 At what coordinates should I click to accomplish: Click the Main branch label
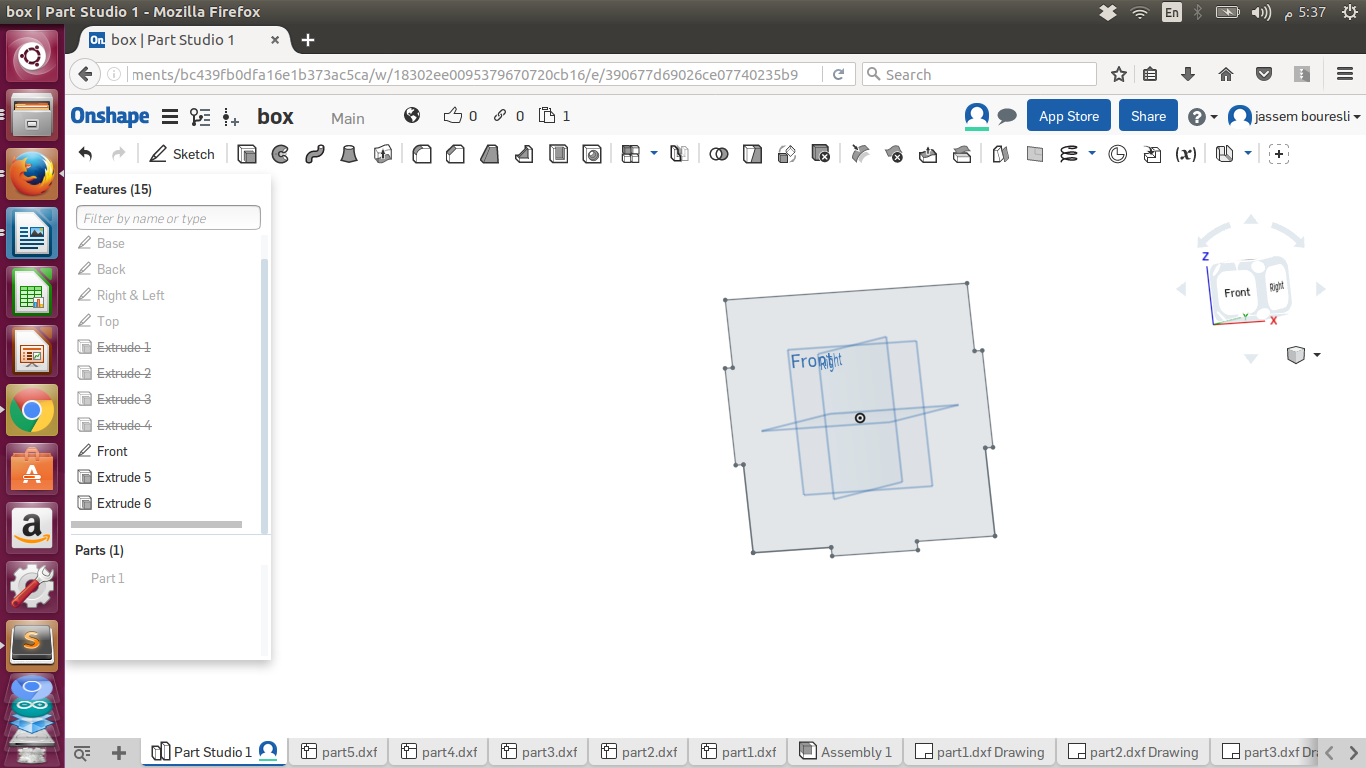[x=348, y=118]
